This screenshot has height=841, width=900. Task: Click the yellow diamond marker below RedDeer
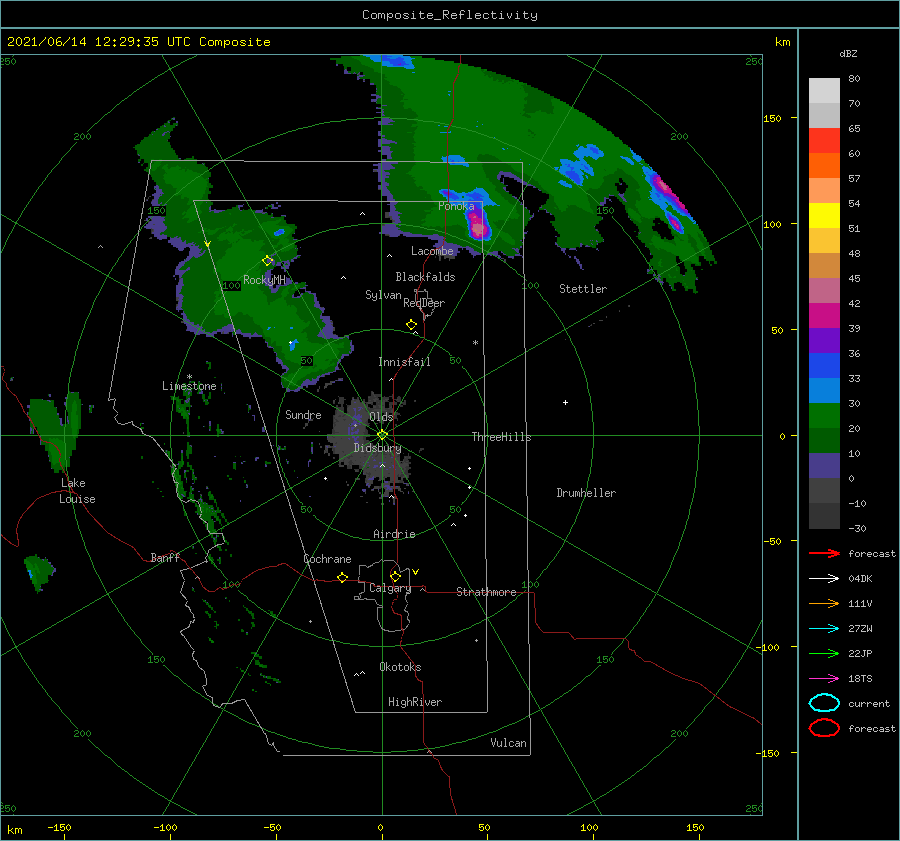tap(412, 324)
